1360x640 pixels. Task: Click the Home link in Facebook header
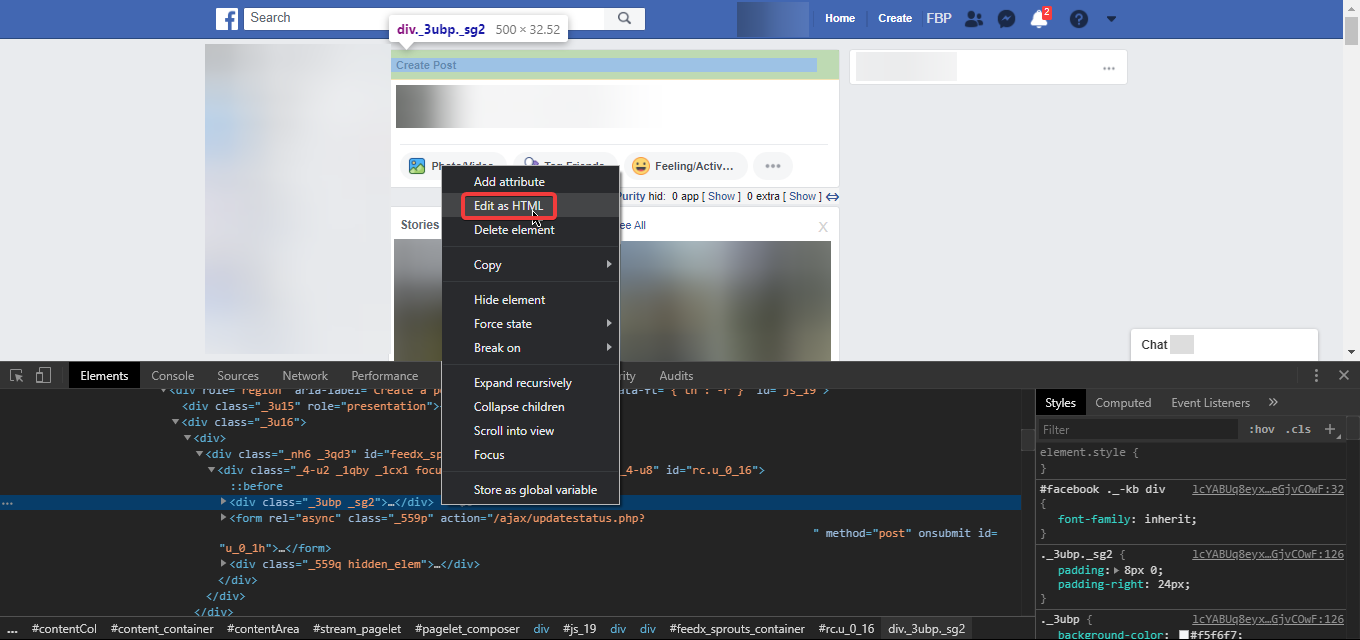[840, 18]
